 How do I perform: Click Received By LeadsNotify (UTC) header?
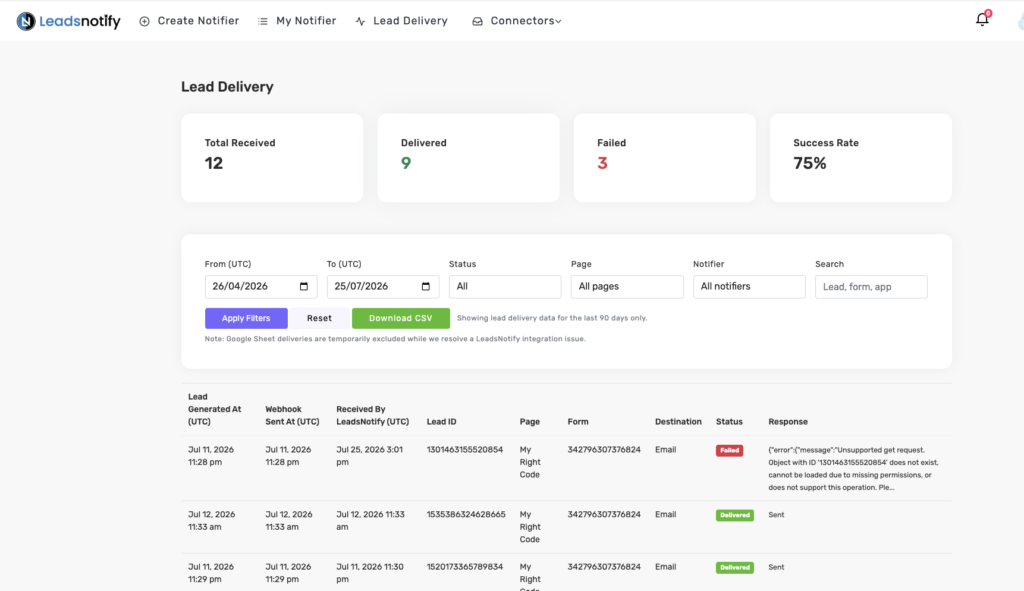coord(373,415)
